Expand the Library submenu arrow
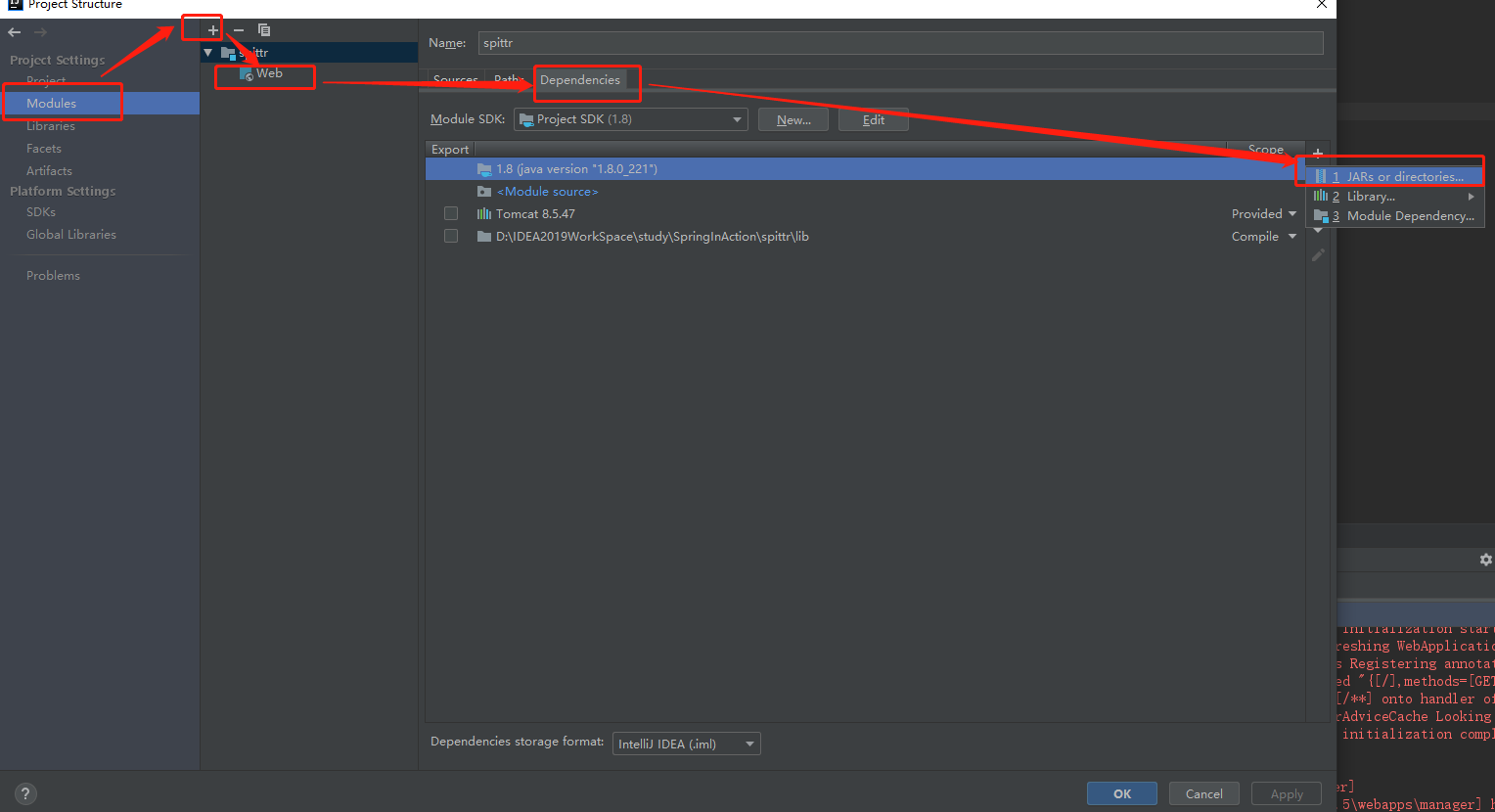Image resolution: width=1495 pixels, height=812 pixels. click(x=1471, y=197)
